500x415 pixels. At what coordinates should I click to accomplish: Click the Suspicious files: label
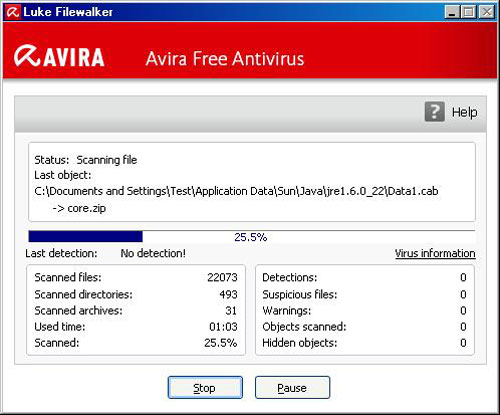tap(300, 294)
